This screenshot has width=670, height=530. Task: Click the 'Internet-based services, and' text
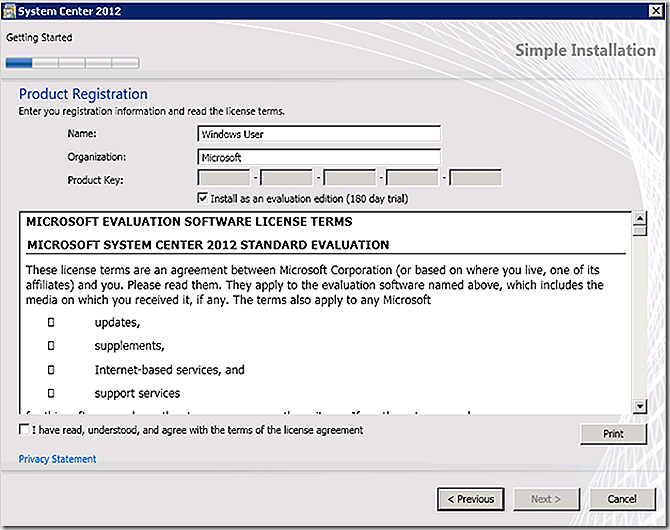coord(170,369)
